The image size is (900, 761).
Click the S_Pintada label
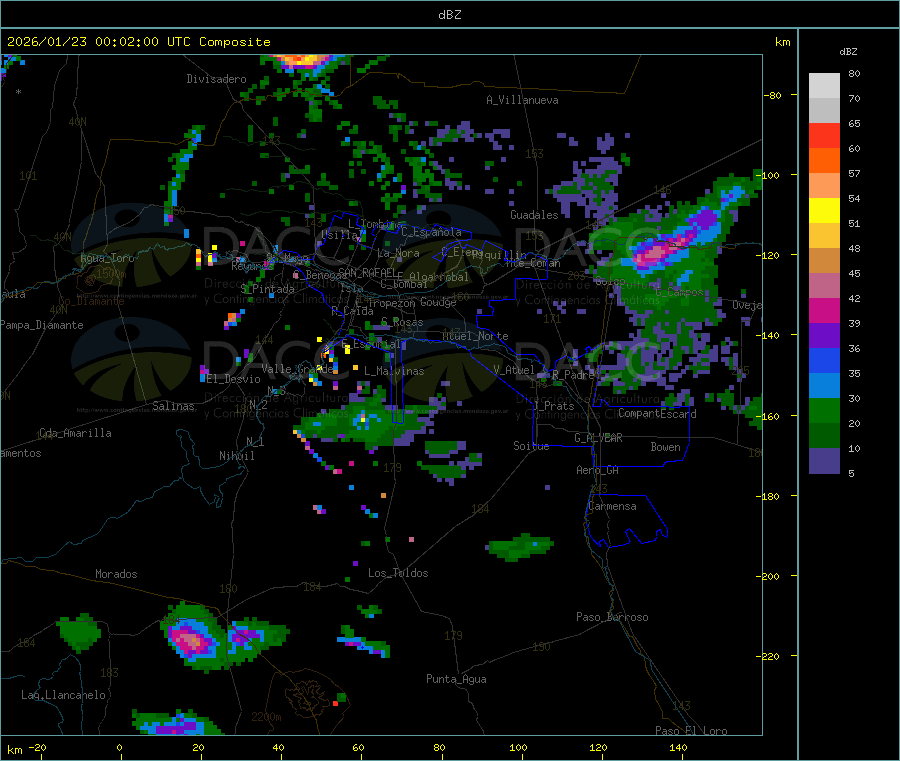point(267,289)
